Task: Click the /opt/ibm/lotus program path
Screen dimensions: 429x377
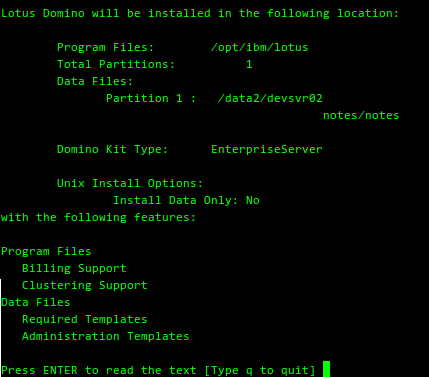Action: 260,47
